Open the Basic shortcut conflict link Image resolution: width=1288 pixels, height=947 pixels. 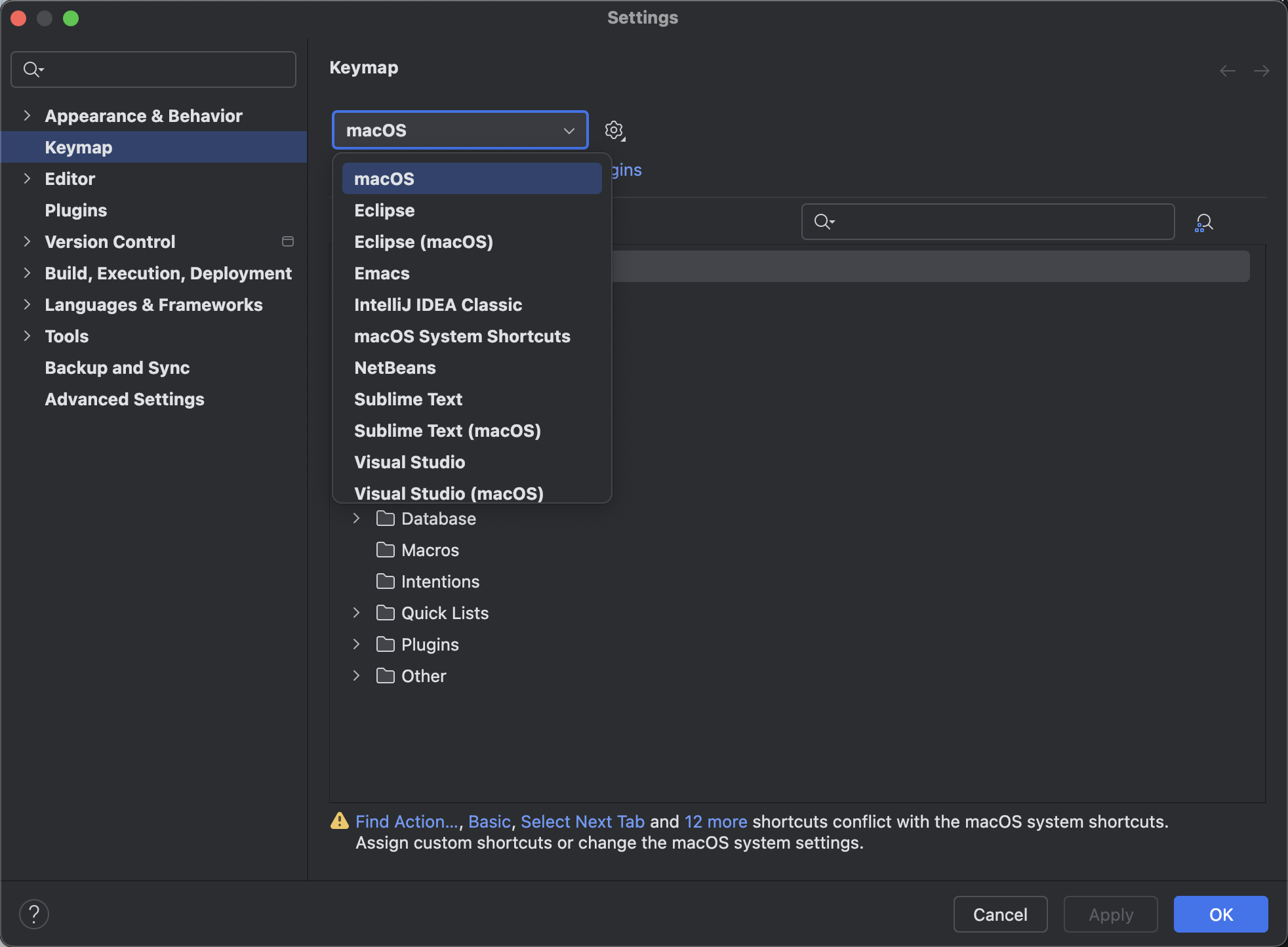click(489, 822)
